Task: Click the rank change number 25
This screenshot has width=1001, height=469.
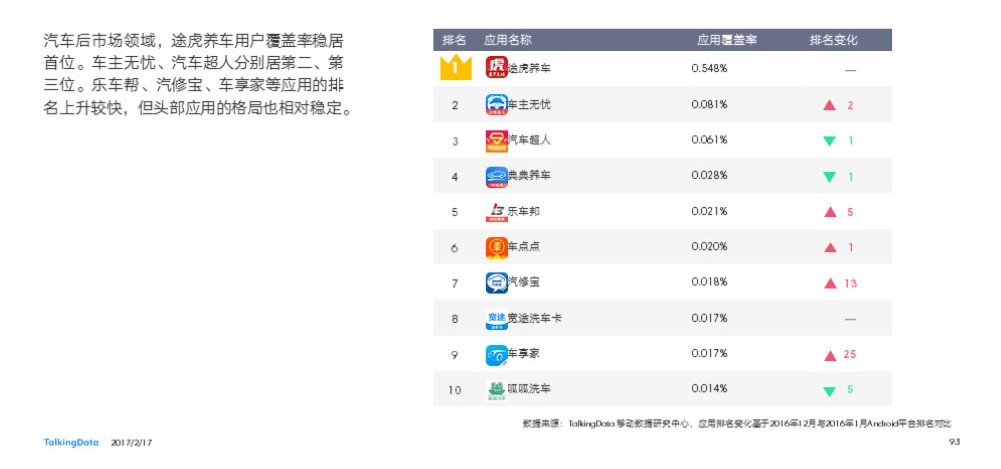Action: [x=850, y=354]
